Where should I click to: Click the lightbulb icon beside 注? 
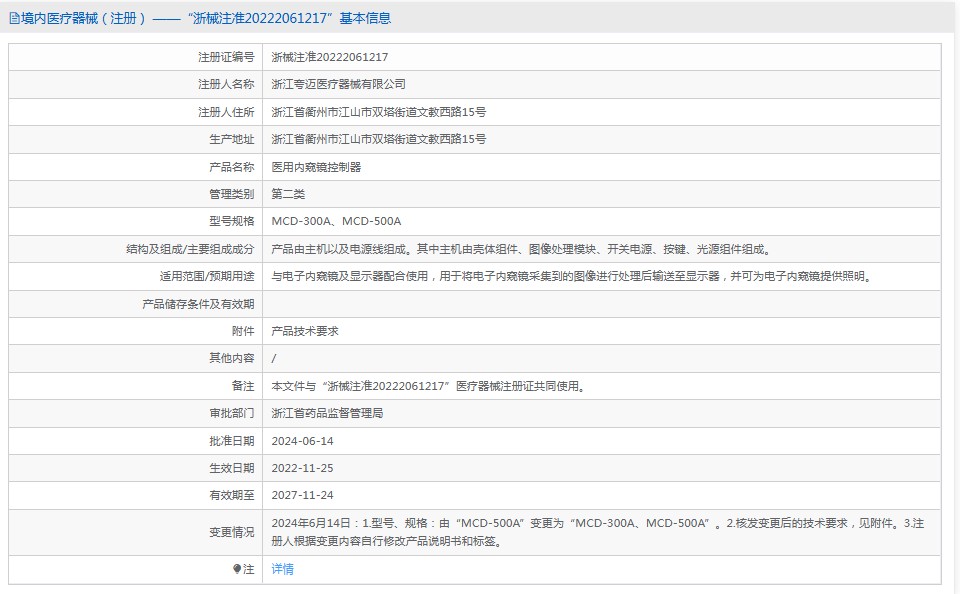237,569
